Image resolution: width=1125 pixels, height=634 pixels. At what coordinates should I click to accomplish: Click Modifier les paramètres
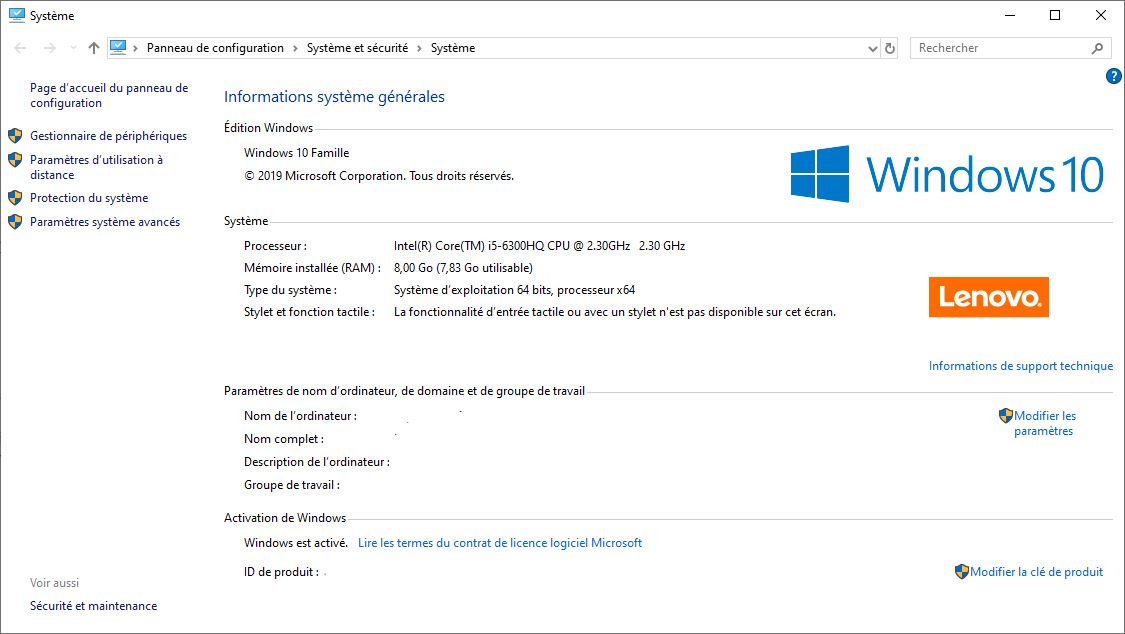[x=1045, y=423]
